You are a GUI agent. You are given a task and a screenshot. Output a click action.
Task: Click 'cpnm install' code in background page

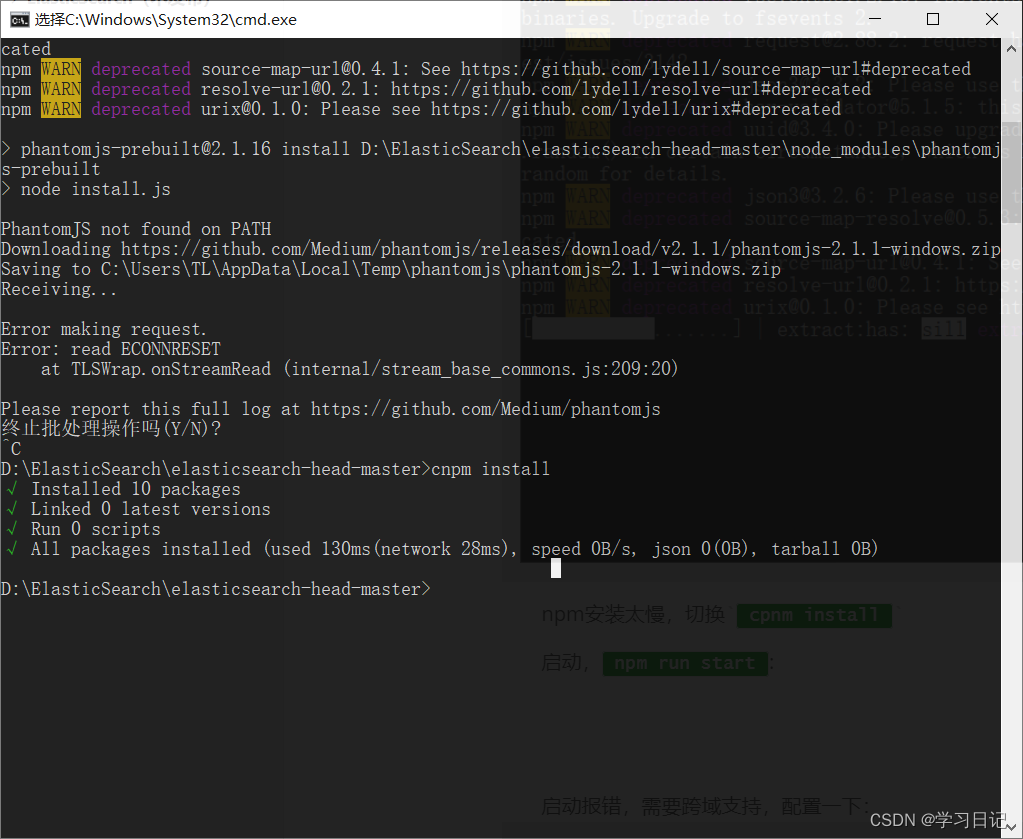coord(814,615)
